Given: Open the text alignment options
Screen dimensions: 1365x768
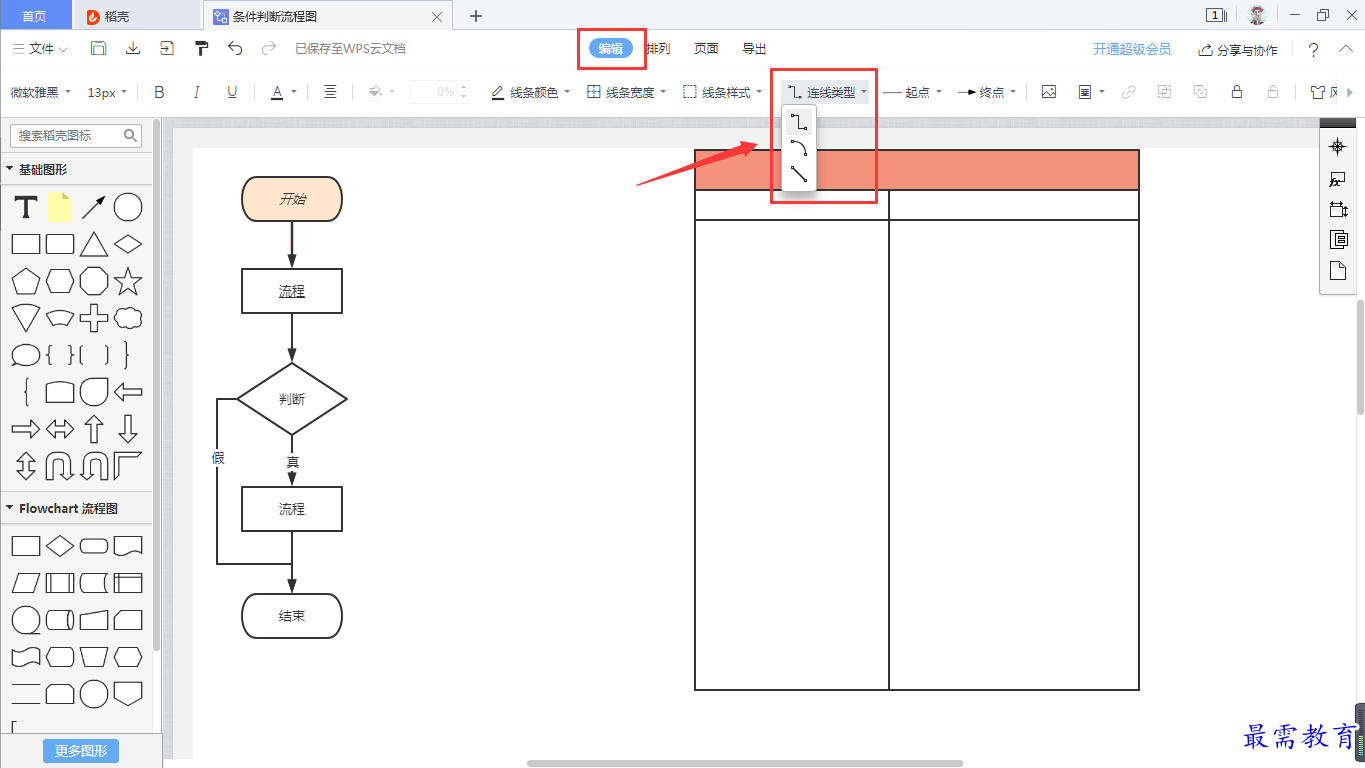Looking at the screenshot, I should pos(330,92).
